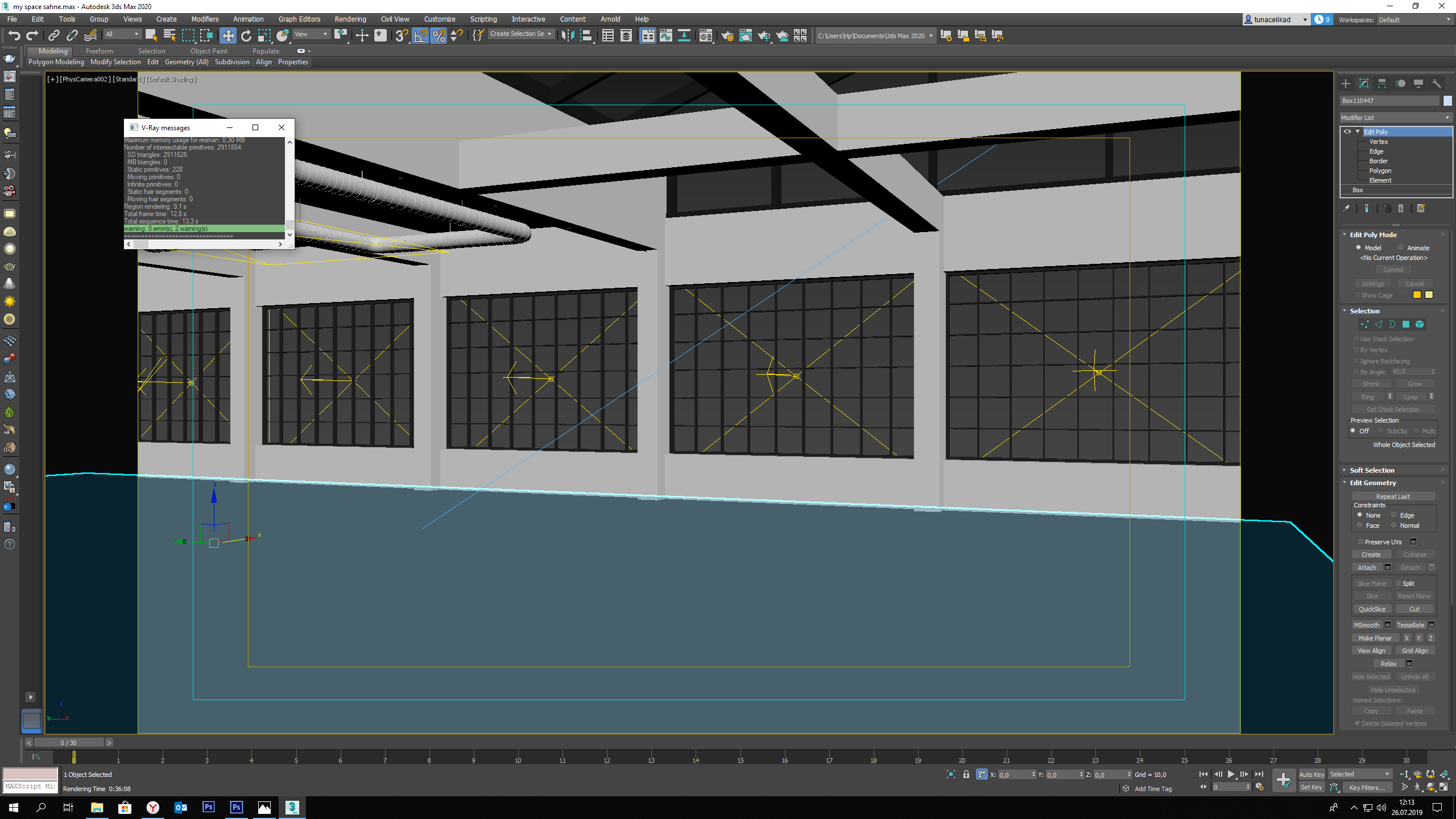1456x819 pixels.
Task: Switch to the Freeform ribbon tab
Action: click(99, 51)
